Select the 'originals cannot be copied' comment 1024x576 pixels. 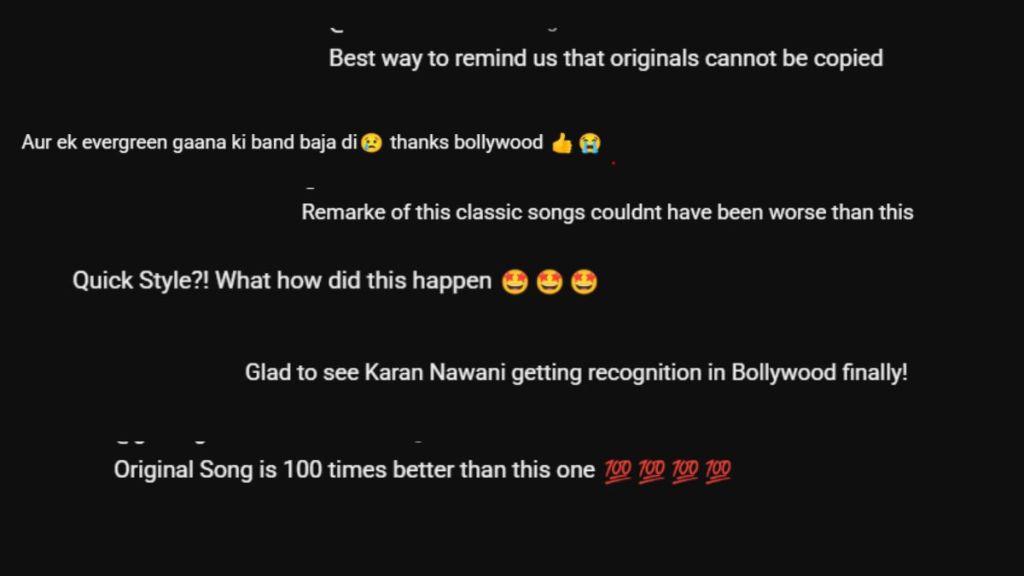[x=606, y=59]
